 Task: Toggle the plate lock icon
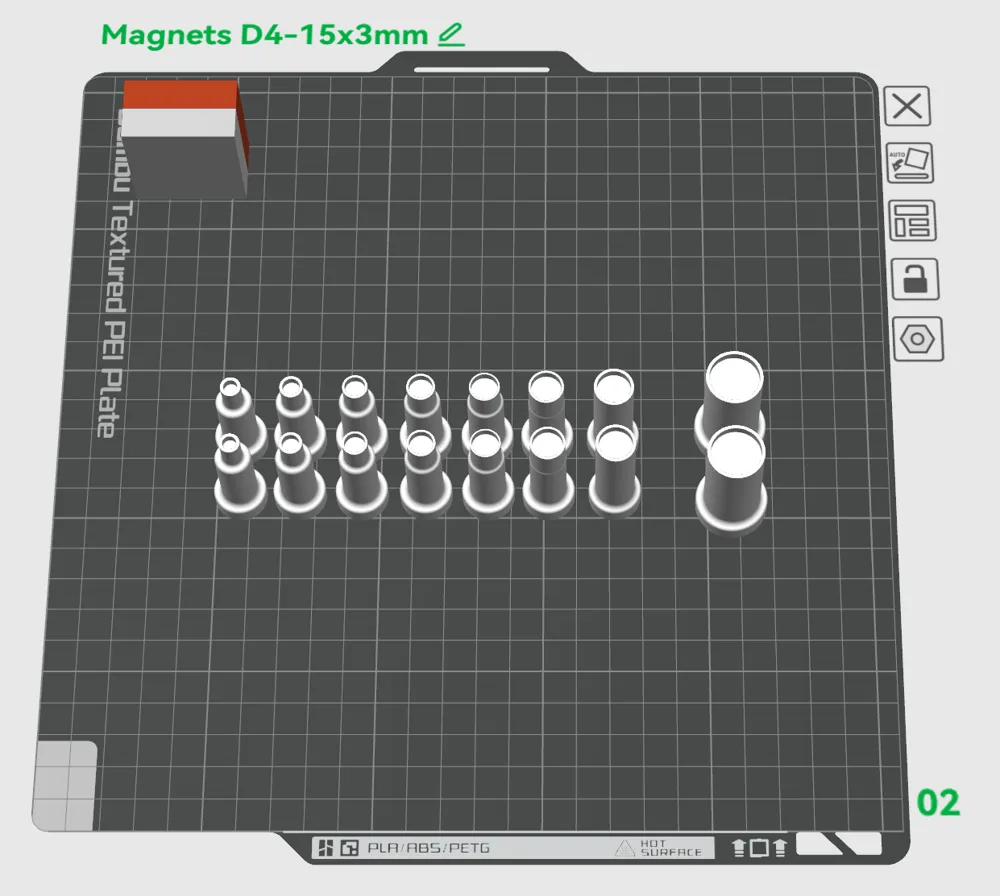coord(915,279)
